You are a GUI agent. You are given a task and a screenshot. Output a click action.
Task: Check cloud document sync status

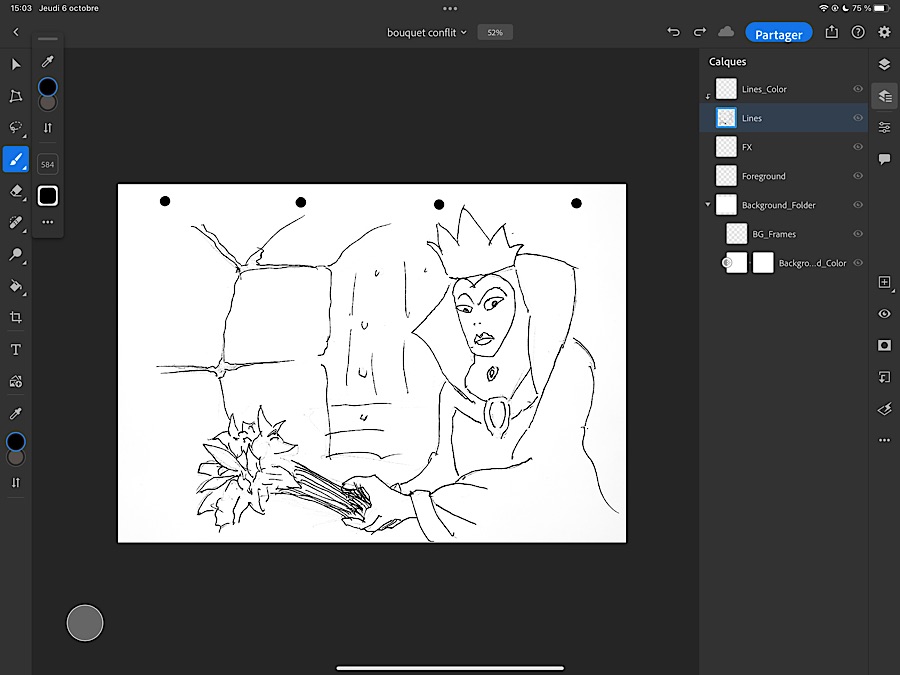[726, 32]
